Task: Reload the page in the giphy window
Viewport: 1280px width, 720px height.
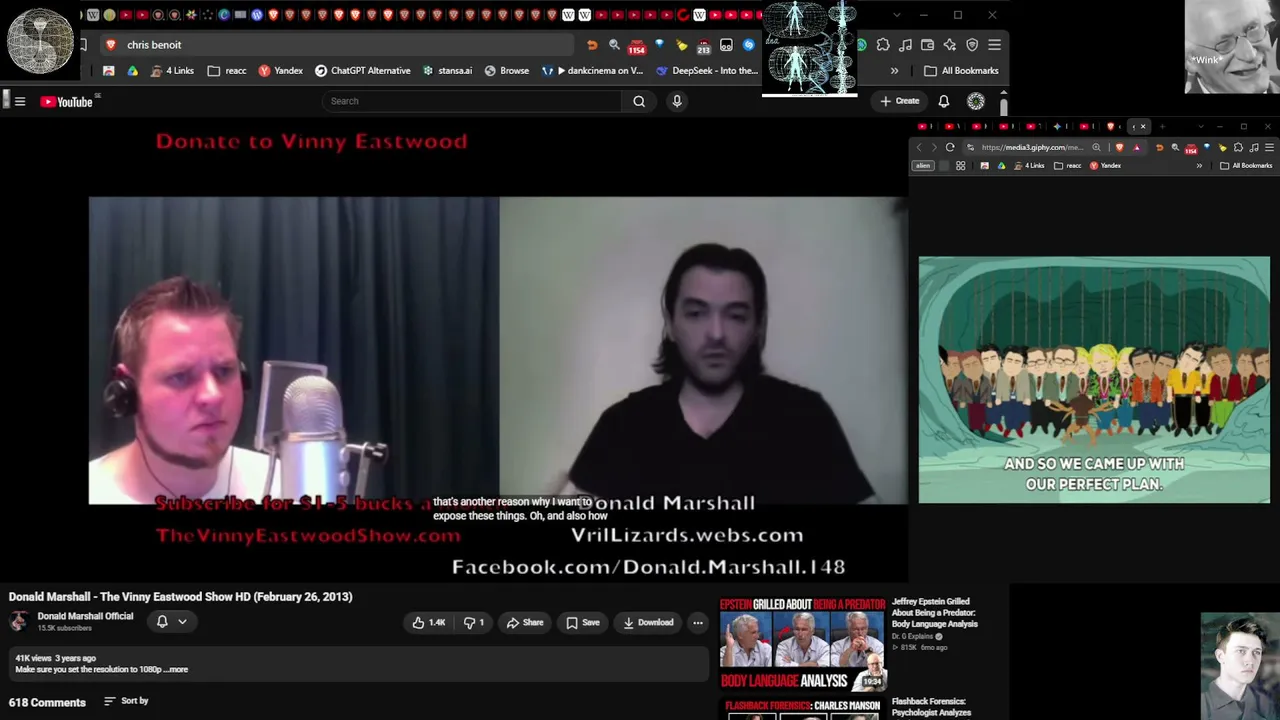Action: pyautogui.click(x=950, y=148)
